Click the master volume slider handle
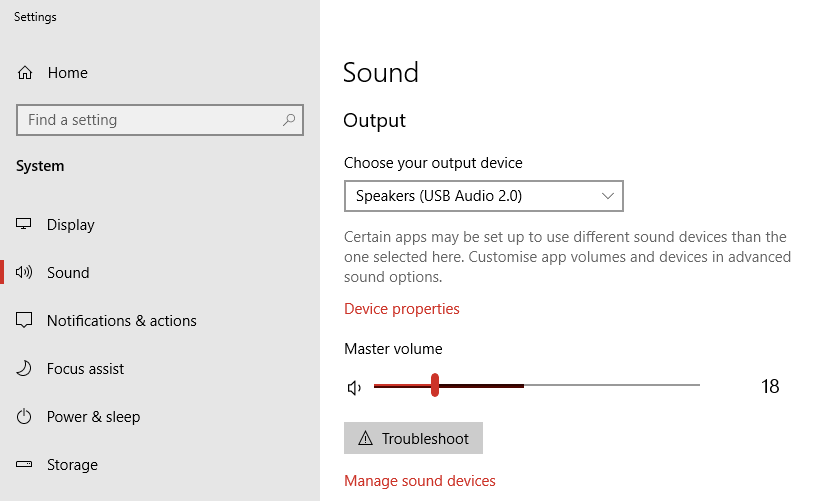819x501 pixels. coord(435,386)
